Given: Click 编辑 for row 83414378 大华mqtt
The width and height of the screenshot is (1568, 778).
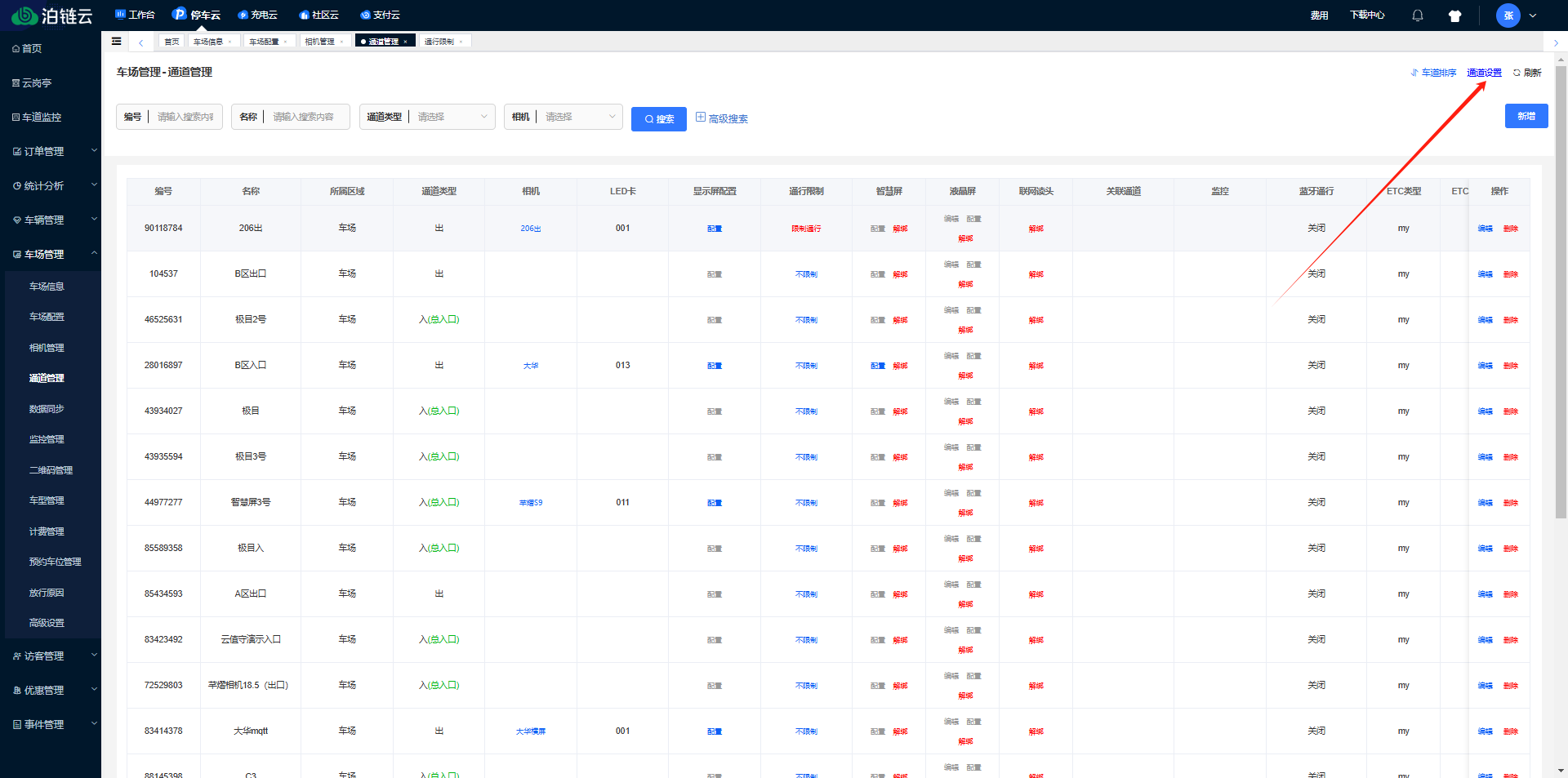Looking at the screenshot, I should click(x=1486, y=731).
